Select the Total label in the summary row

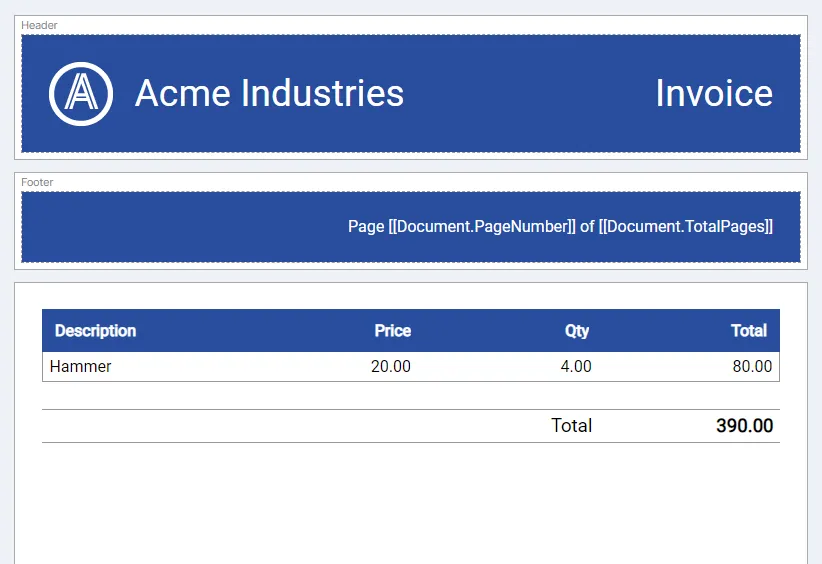pos(571,426)
